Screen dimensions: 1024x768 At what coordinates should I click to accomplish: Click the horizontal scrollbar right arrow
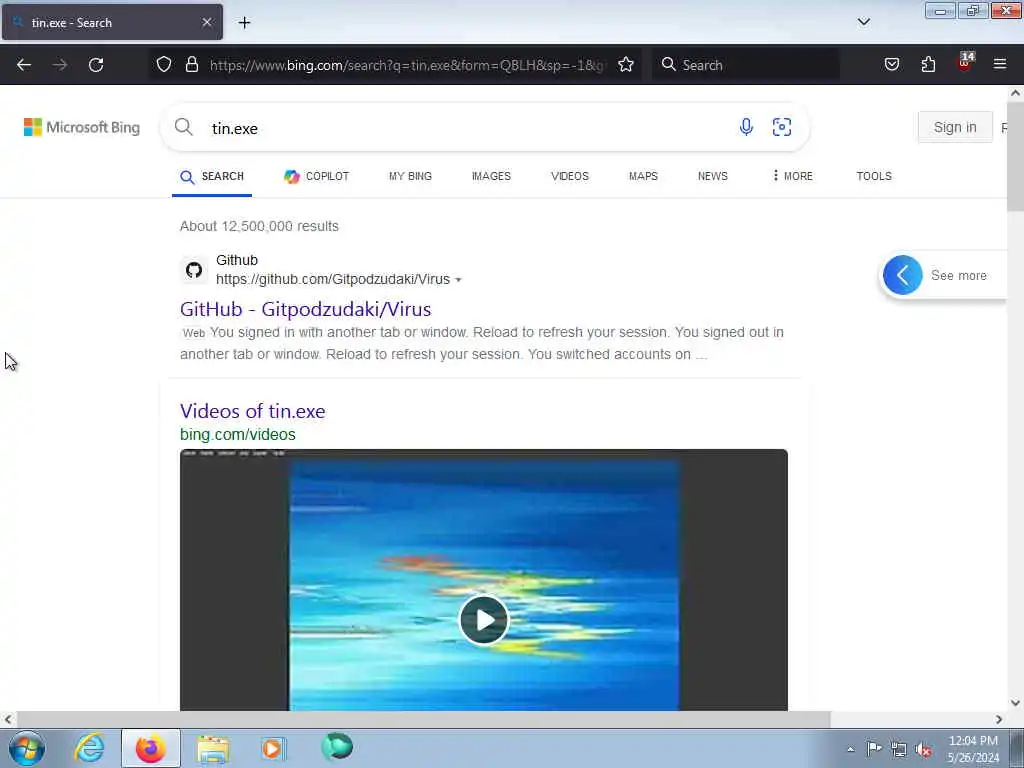(x=999, y=720)
